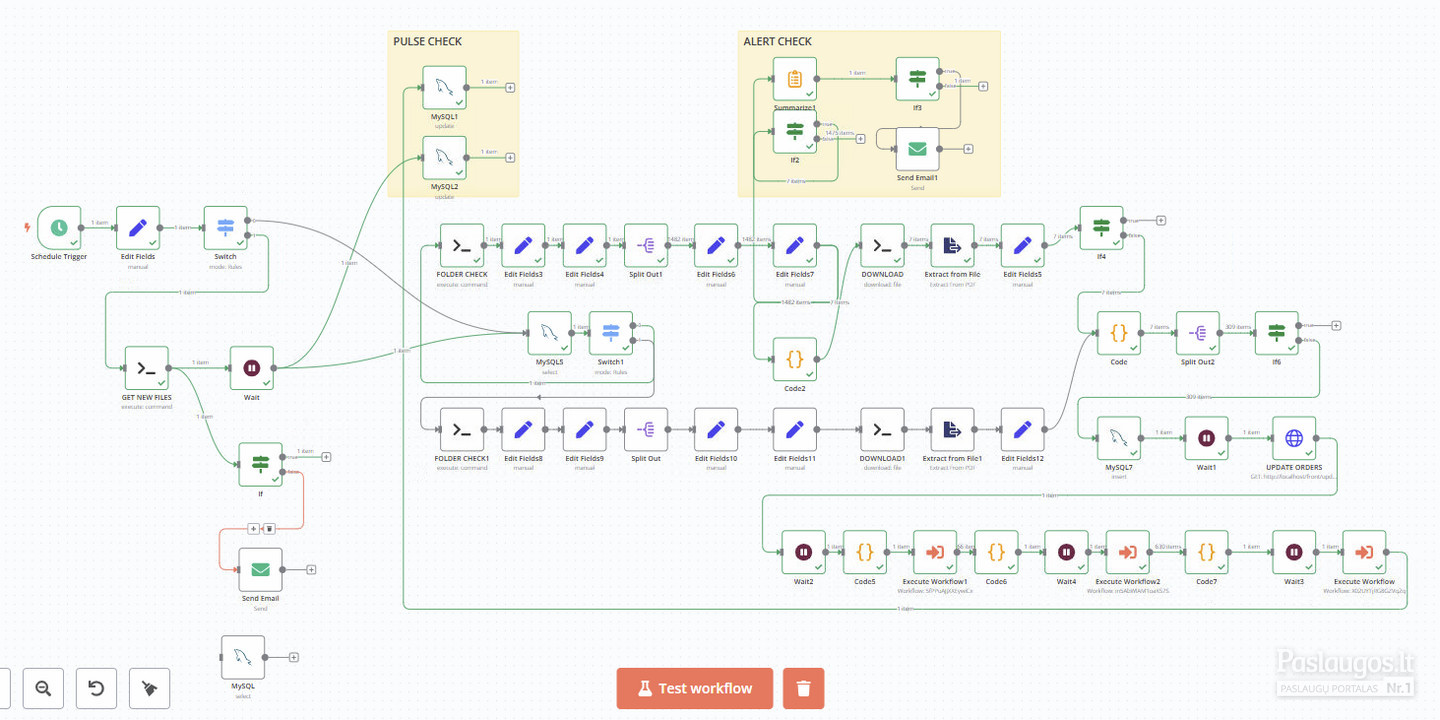The image size is (1440, 720).
Task: Open the Edit Fields node after Schedule Trigger
Action: pyautogui.click(x=138, y=228)
